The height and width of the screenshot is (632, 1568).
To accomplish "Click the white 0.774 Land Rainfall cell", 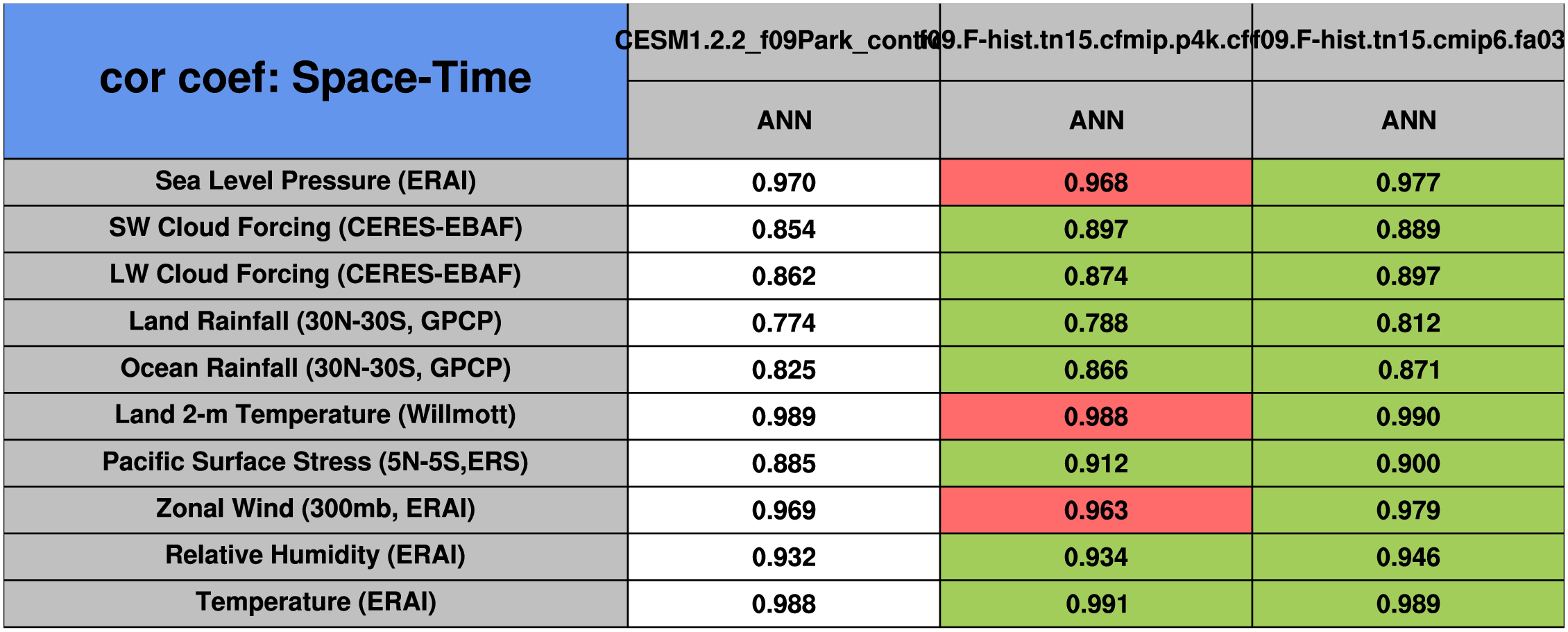I will pyautogui.click(x=784, y=323).
